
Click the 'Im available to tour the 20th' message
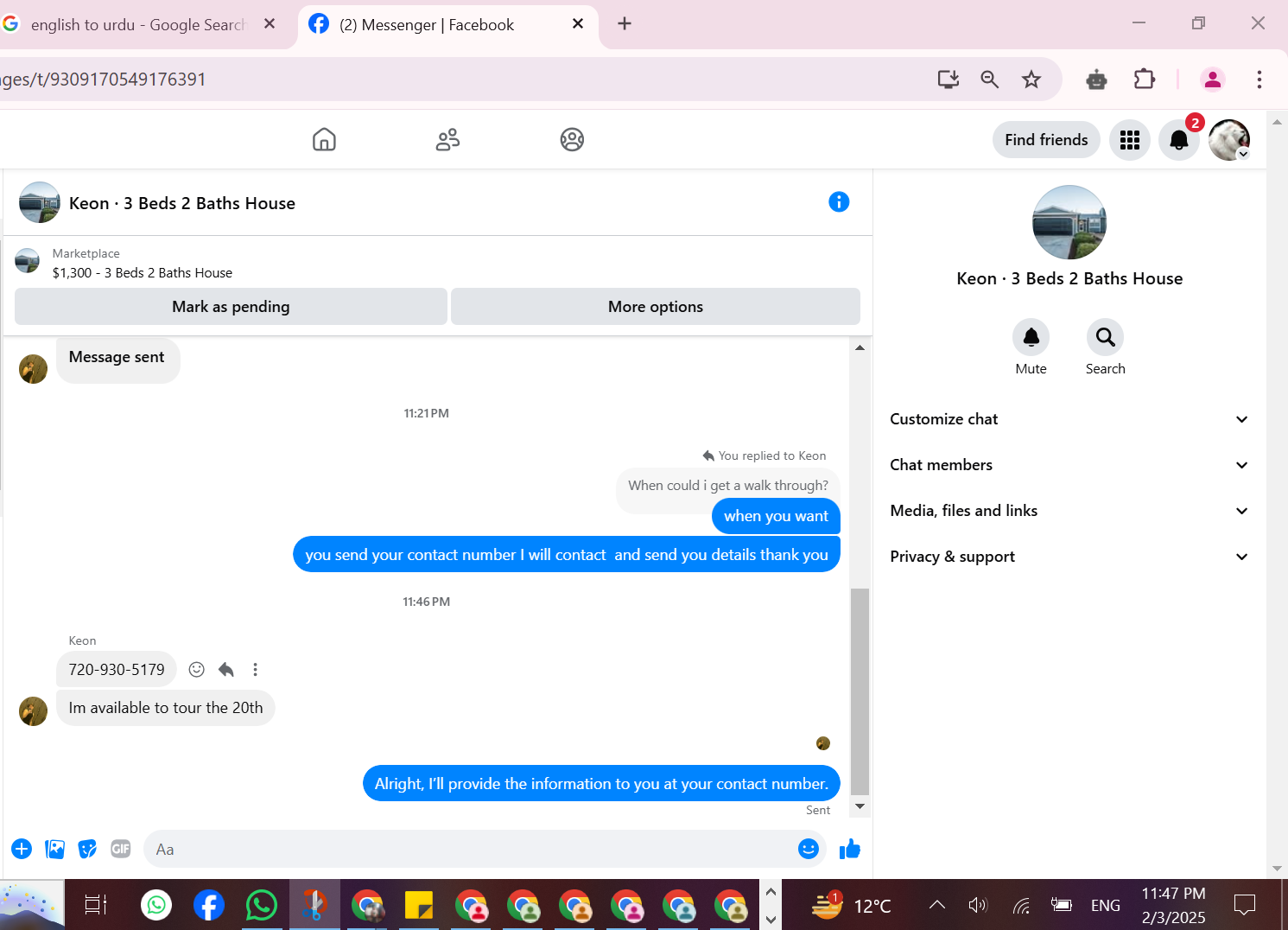point(166,708)
